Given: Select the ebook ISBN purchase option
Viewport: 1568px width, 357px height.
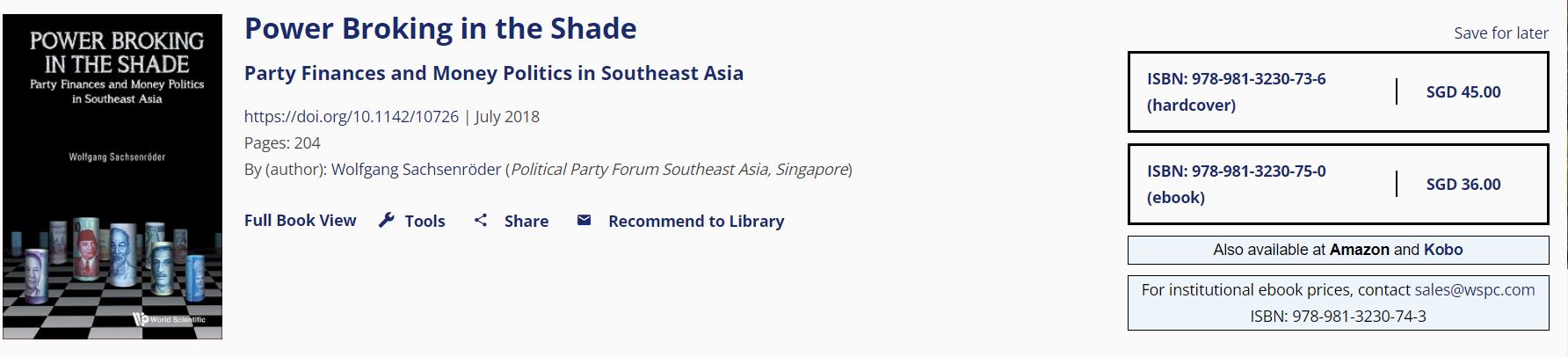Looking at the screenshot, I should tap(1236, 184).
